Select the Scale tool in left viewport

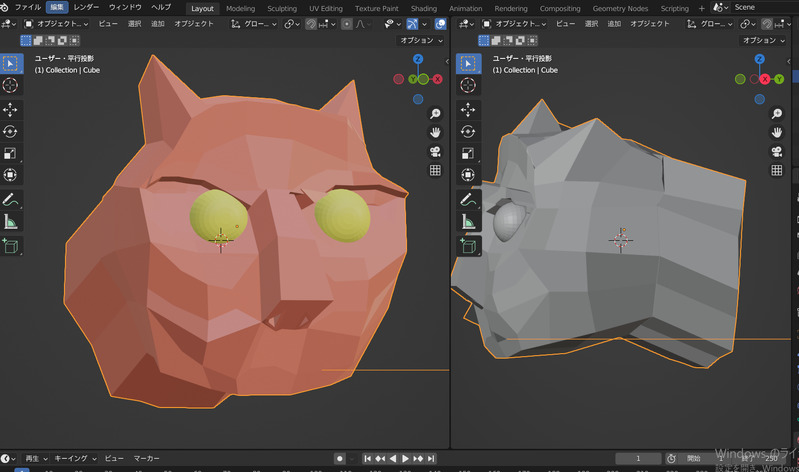point(10,153)
